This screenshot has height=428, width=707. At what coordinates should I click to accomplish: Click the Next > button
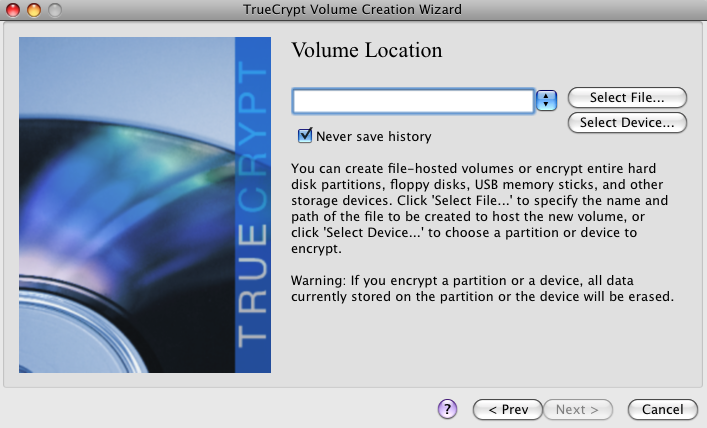tap(578, 410)
